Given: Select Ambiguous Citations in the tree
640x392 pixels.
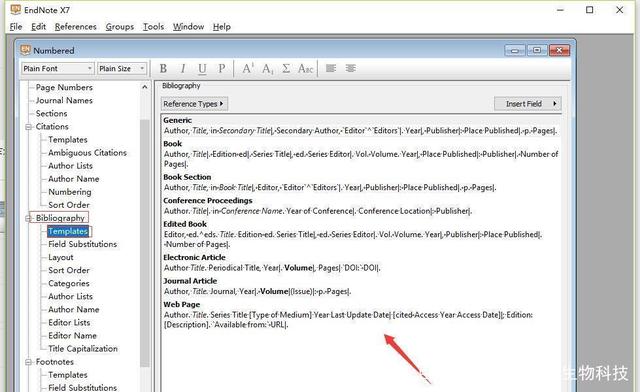Looking at the screenshot, I should point(87,153).
